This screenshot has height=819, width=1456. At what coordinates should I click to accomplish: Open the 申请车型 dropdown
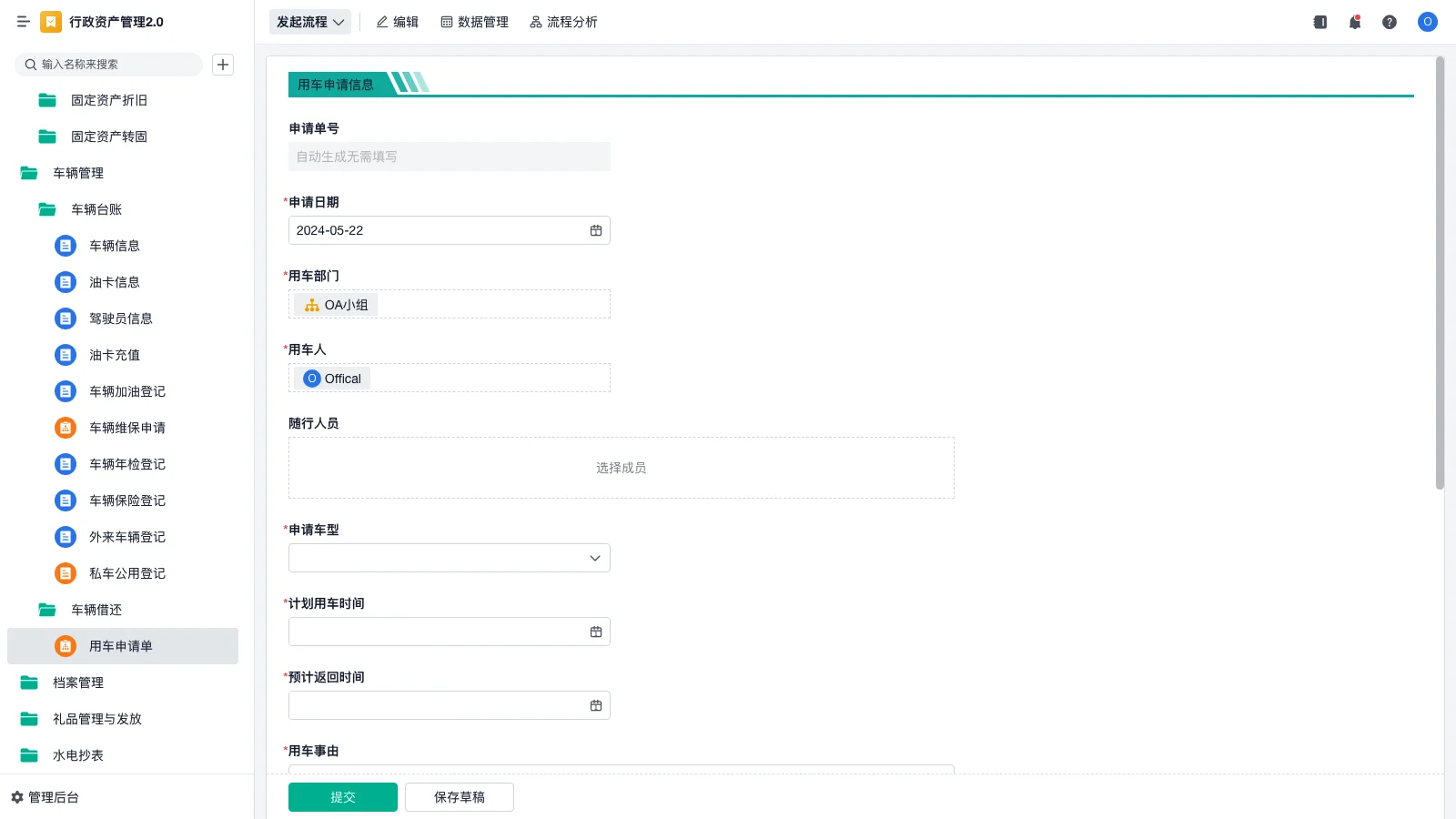point(450,558)
